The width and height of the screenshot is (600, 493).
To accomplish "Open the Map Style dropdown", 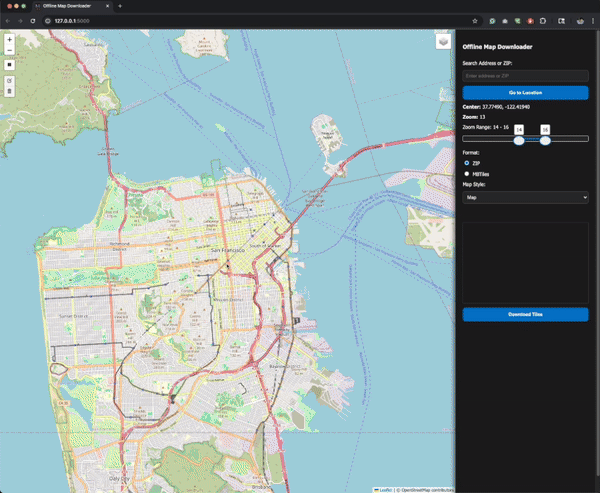I will pyautogui.click(x=525, y=198).
